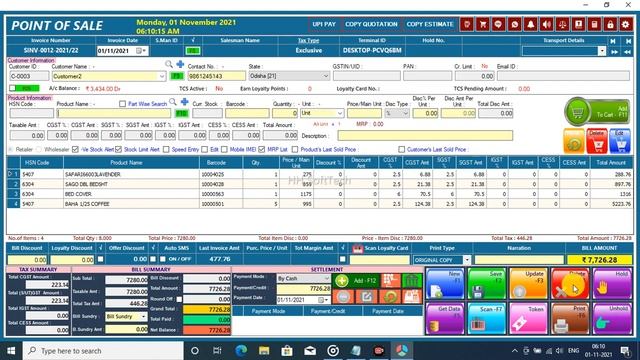Click the New F1 button
The height and width of the screenshot is (360, 640).
[x=445, y=284]
